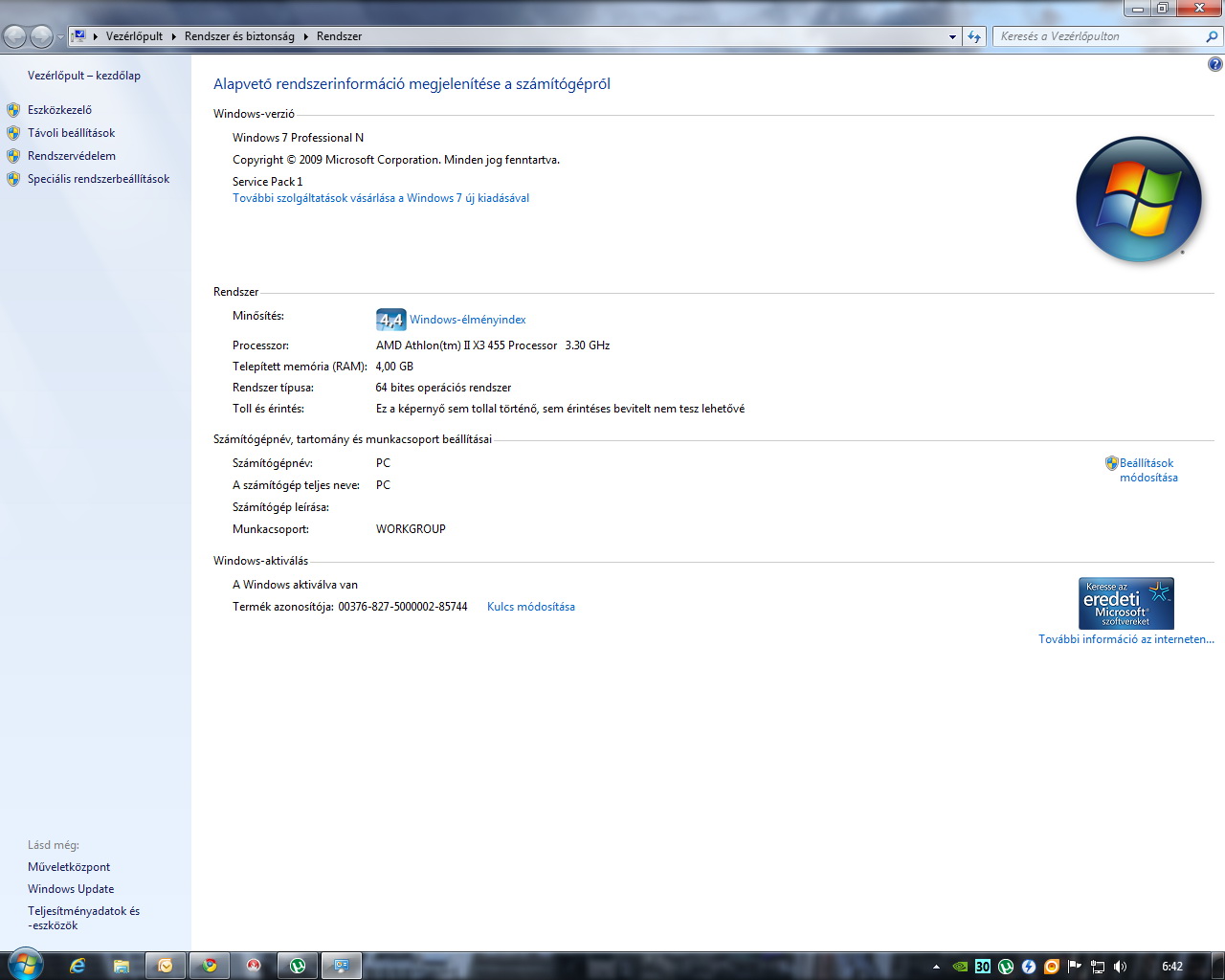Click the eredeti Microsoft genuine badge
Screen dimensions: 1225x980
[1126, 603]
